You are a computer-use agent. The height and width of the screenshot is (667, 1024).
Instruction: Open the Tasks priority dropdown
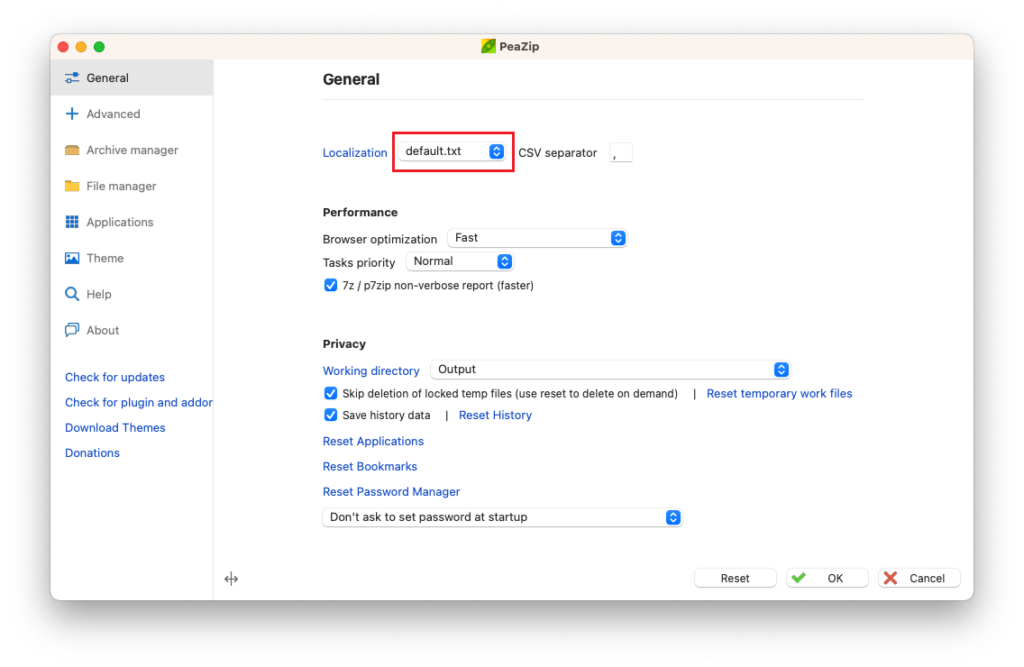tap(460, 261)
